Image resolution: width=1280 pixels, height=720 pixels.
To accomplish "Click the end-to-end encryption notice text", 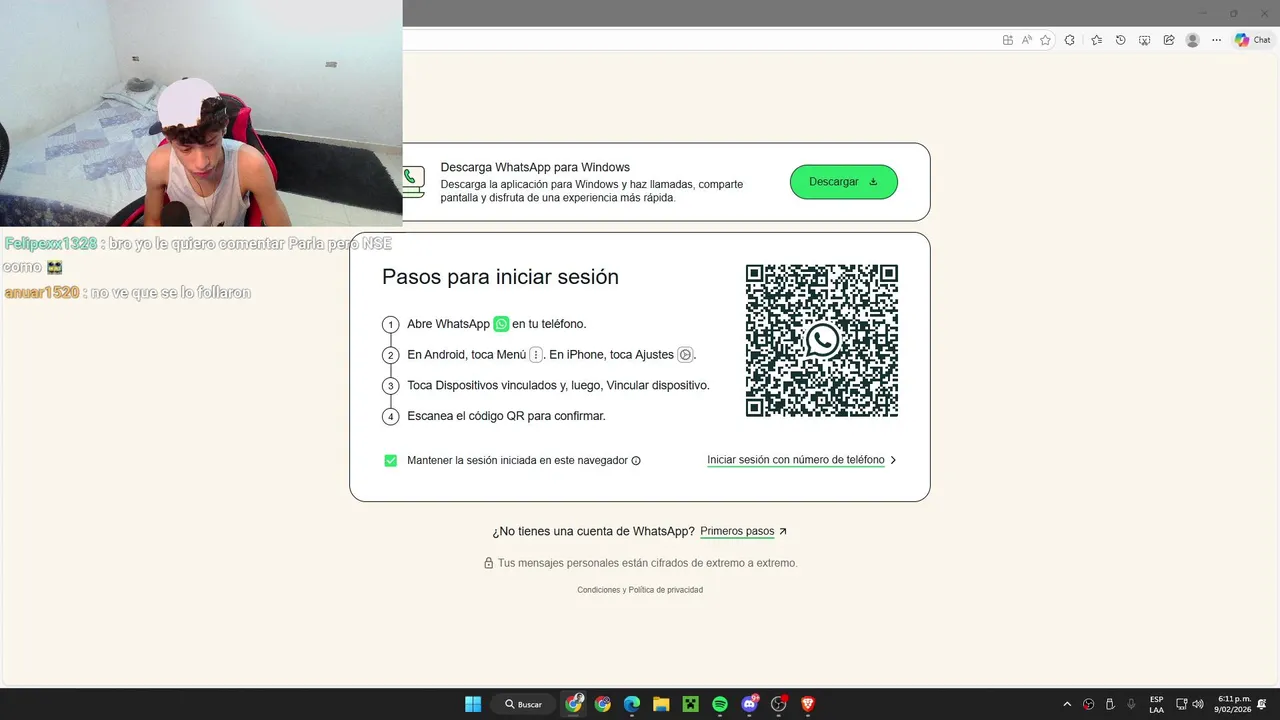I will tap(647, 563).
